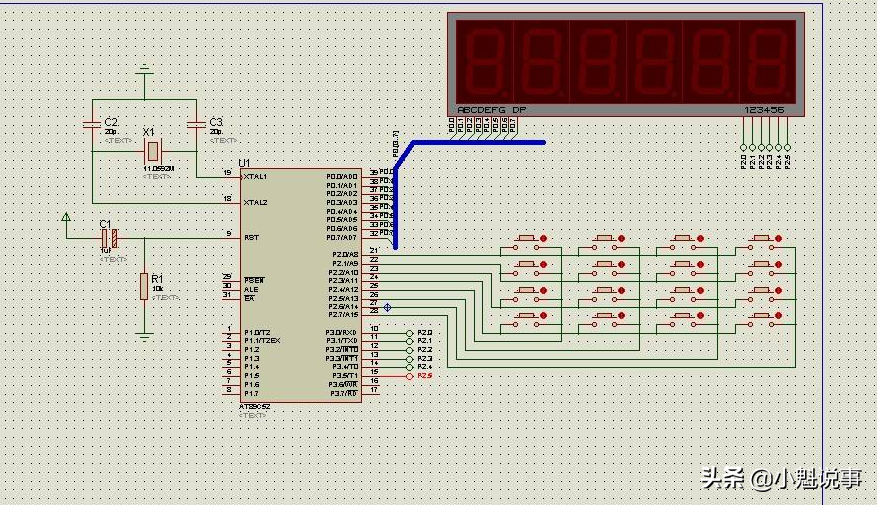877x505 pixels.
Task: Click the red highlighted P2.5 terminal
Action: [x=409, y=376]
